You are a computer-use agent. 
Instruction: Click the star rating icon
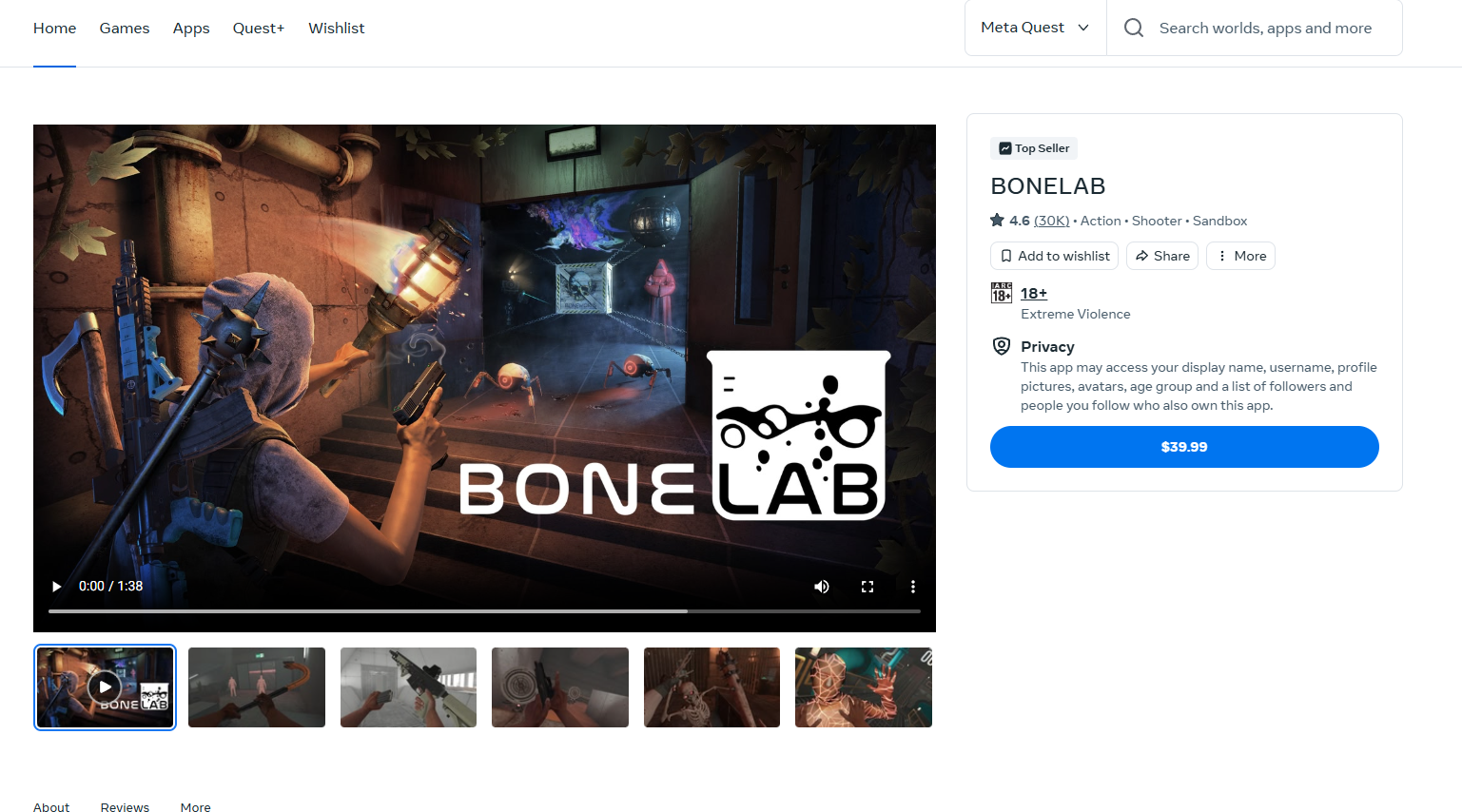coord(997,221)
